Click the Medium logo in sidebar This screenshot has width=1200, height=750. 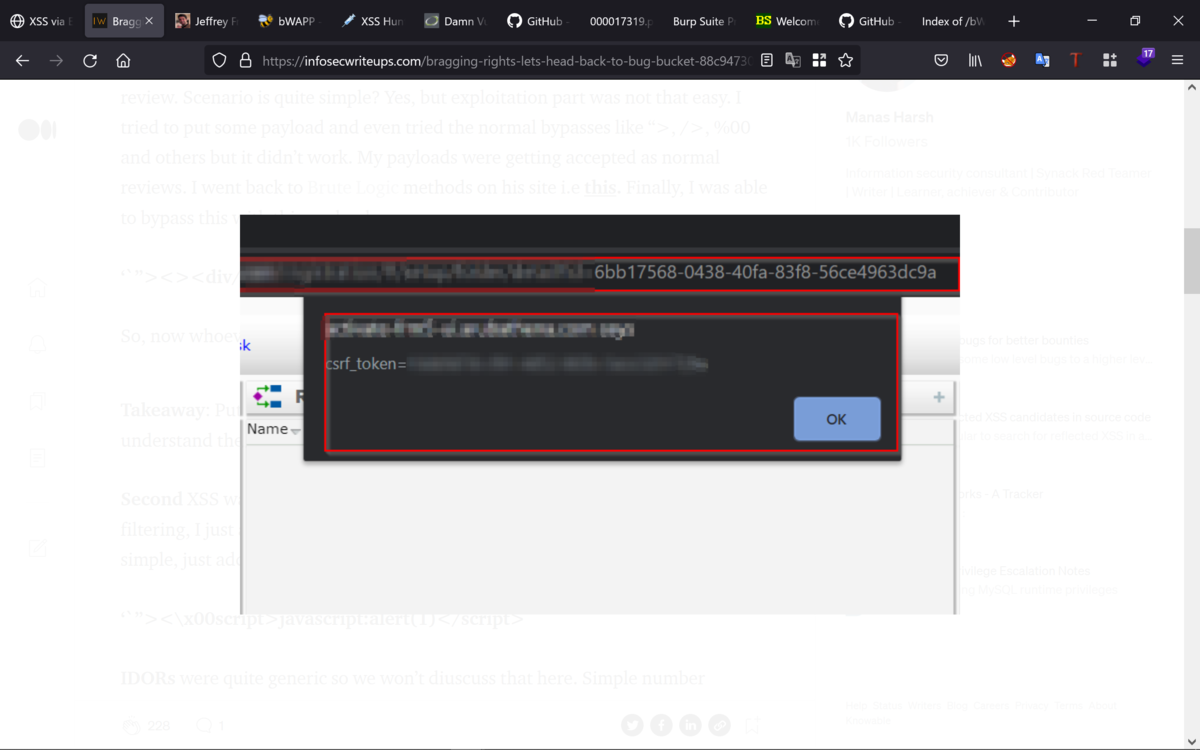(x=37, y=130)
